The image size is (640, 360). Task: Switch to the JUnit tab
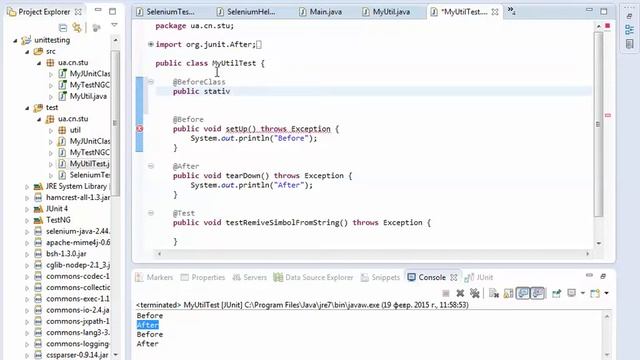479,278
